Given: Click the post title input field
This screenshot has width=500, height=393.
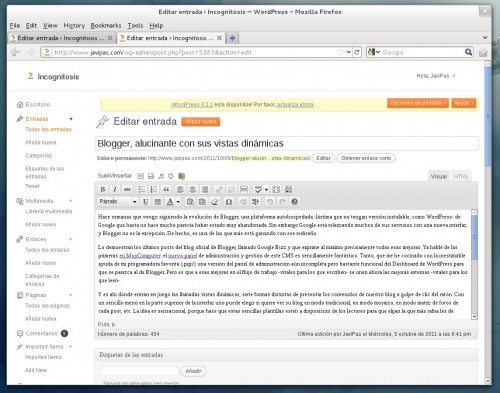Looking at the screenshot, I should click(287, 143).
